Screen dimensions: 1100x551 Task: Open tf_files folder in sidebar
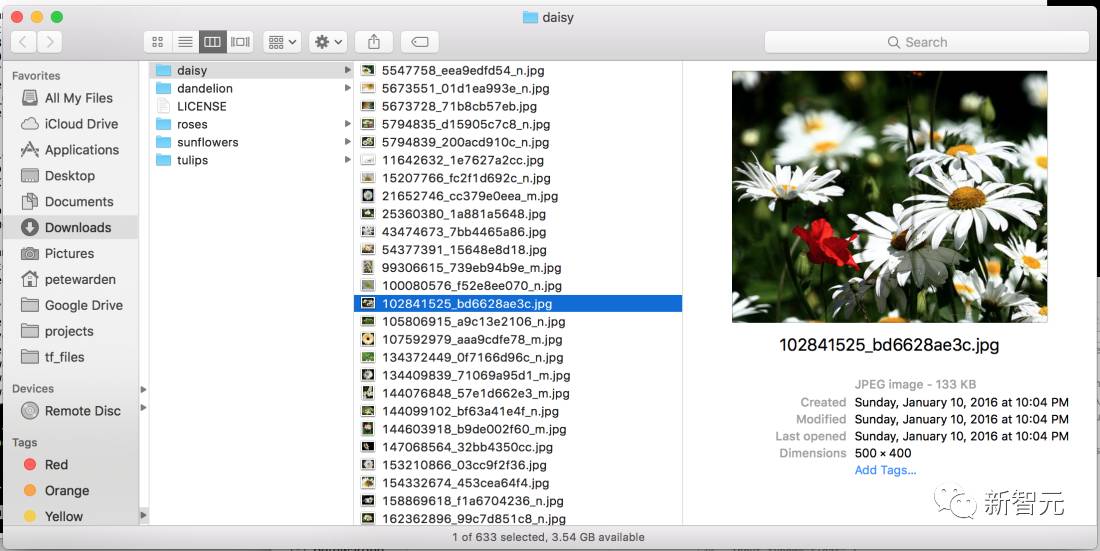click(71, 357)
